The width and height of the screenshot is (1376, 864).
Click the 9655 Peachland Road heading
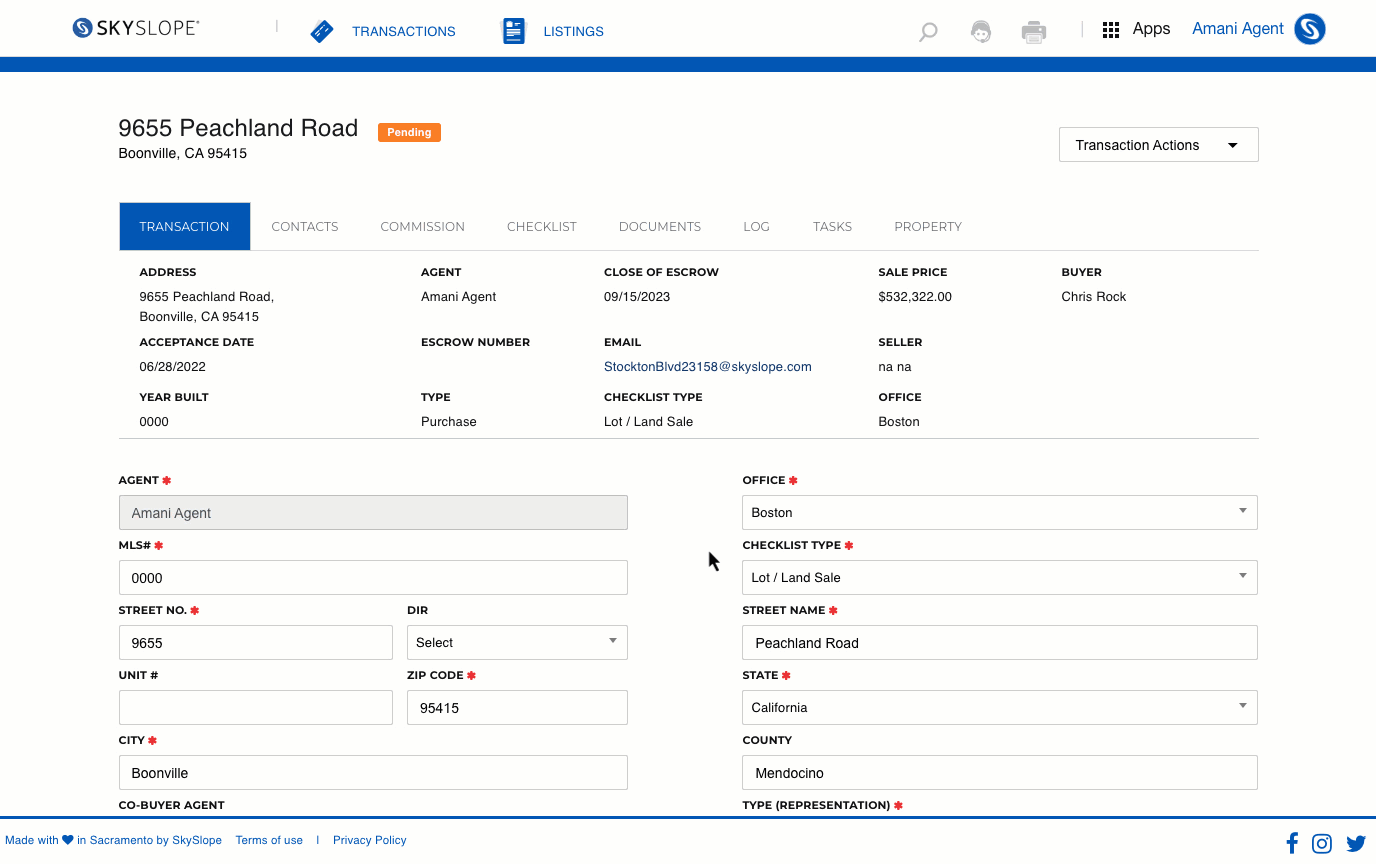coord(238,128)
